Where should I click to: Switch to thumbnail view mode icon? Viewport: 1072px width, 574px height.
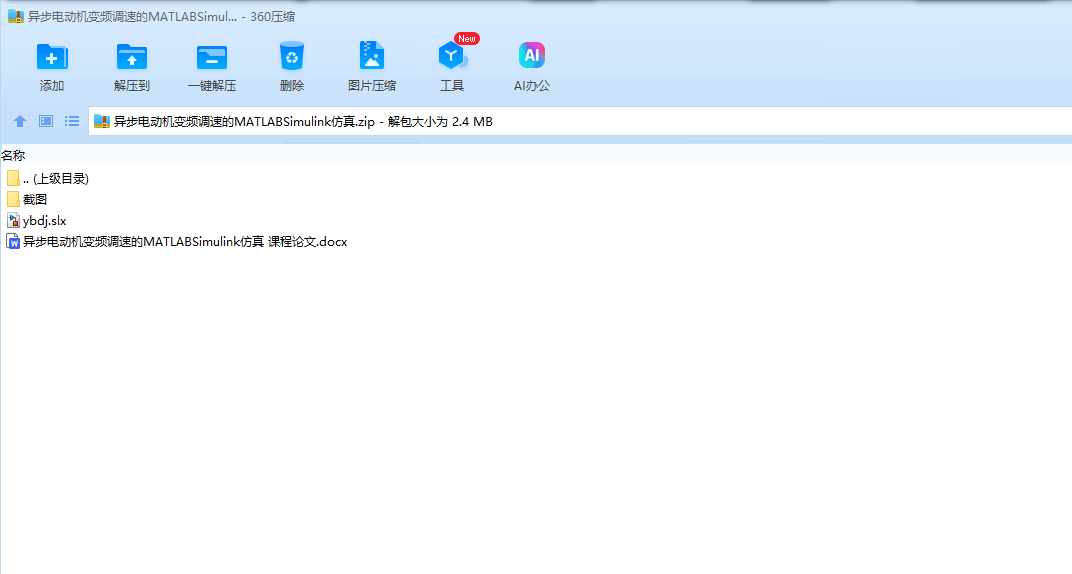coord(46,121)
